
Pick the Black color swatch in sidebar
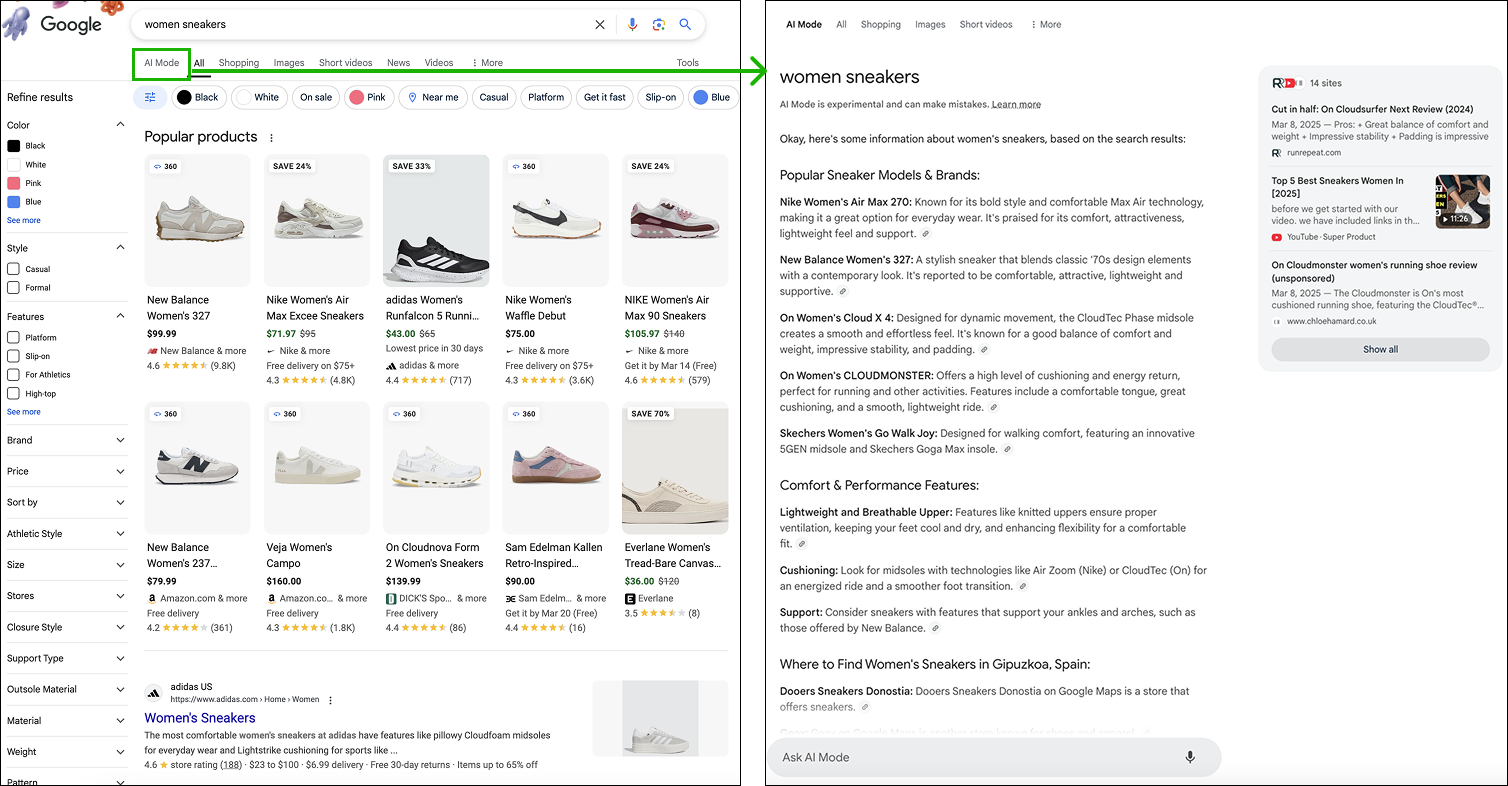[x=14, y=146]
